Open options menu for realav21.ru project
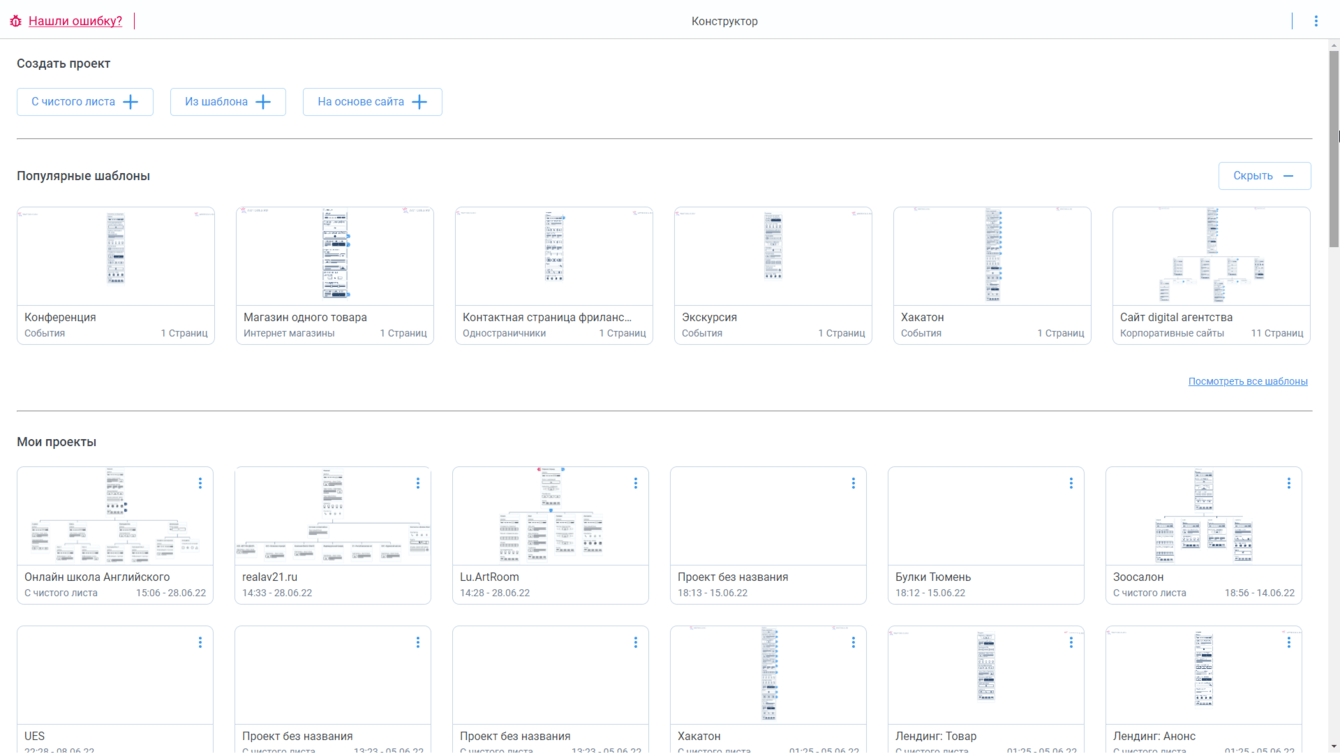Screen dimensions: 1340x754 (418, 483)
